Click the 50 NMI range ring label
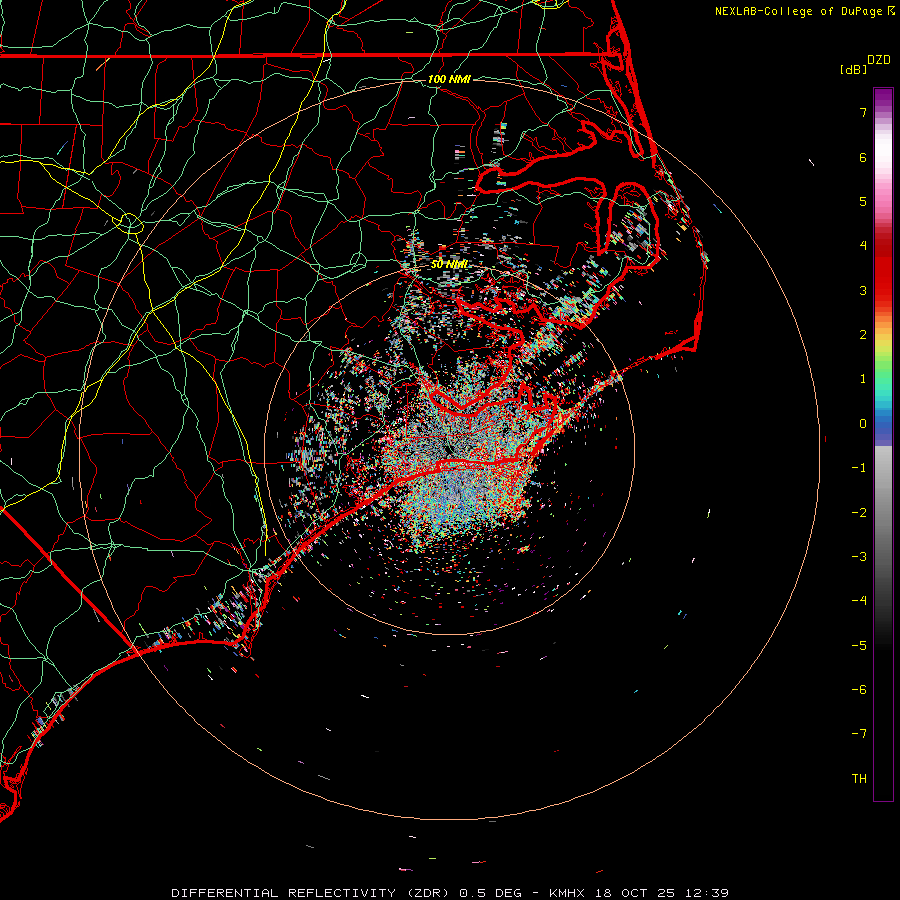 pos(449,264)
